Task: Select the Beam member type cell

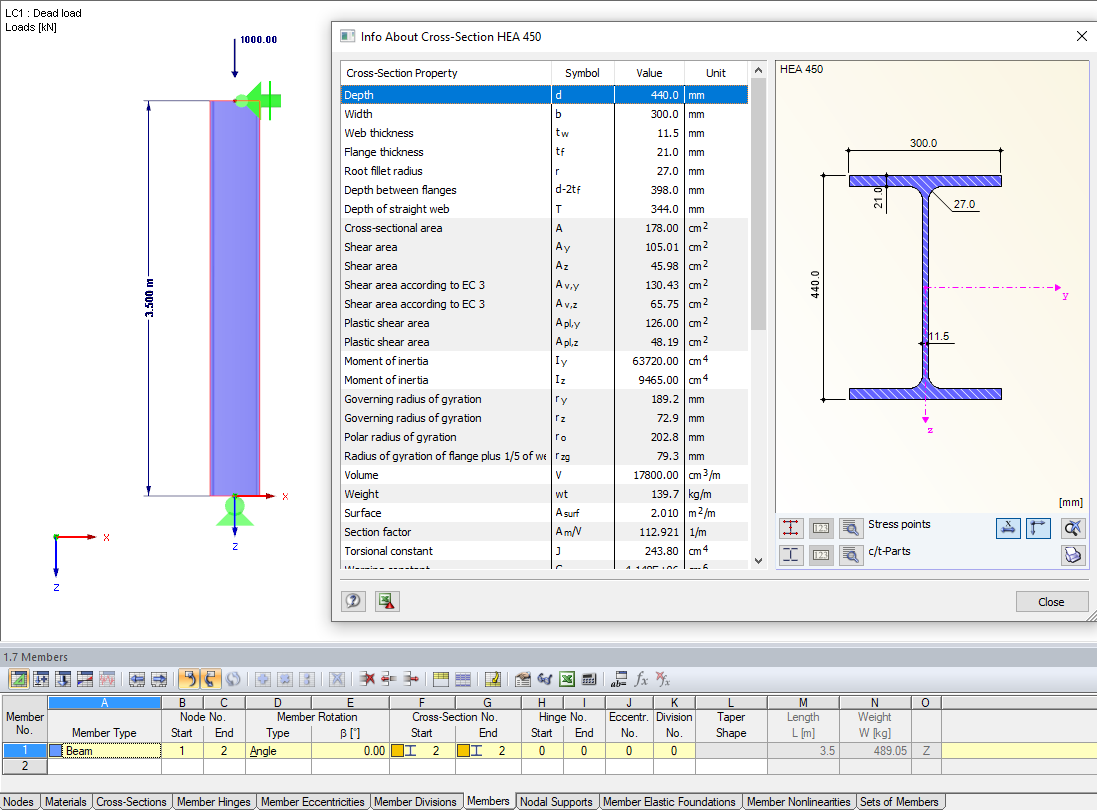Action: 104,751
